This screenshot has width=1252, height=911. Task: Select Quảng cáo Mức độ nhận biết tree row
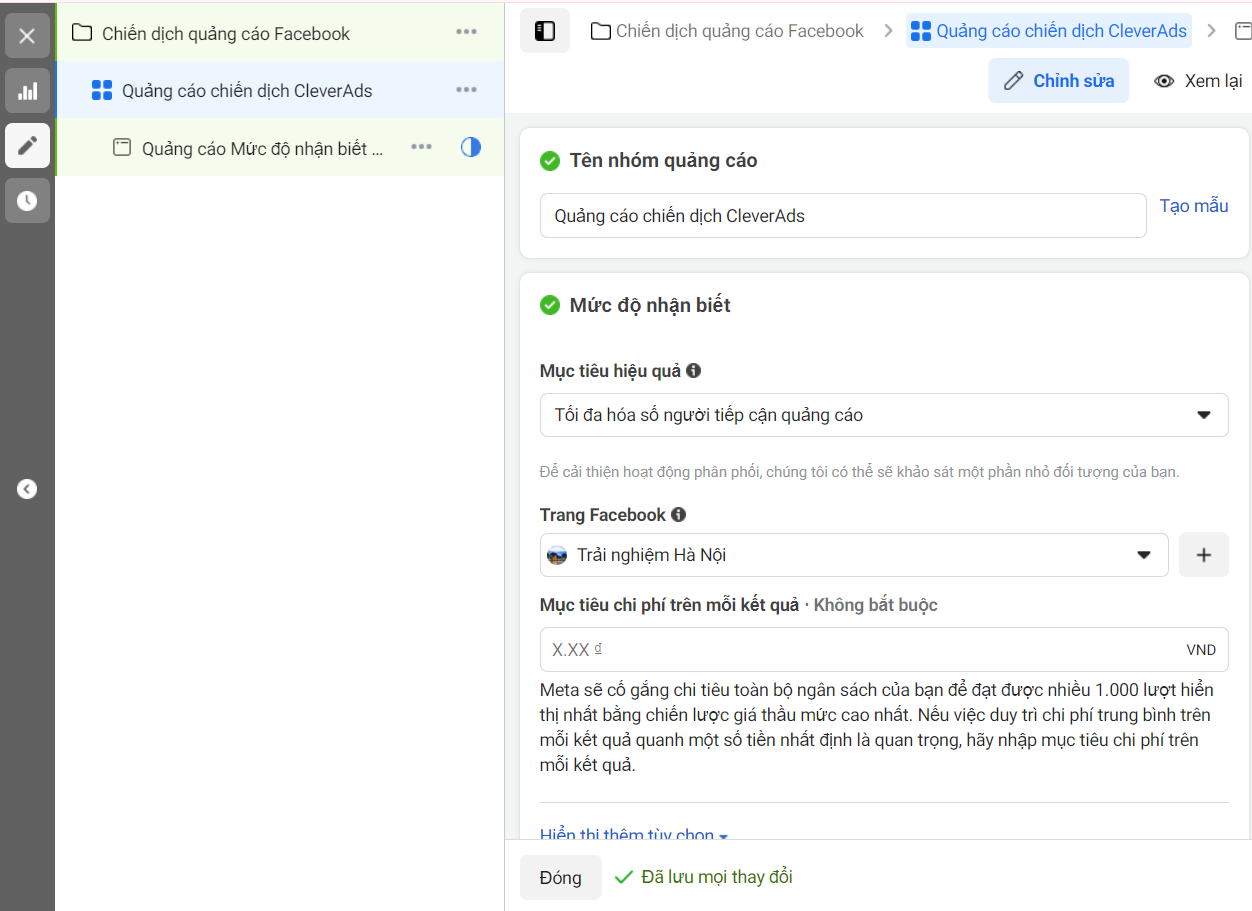tap(280, 147)
